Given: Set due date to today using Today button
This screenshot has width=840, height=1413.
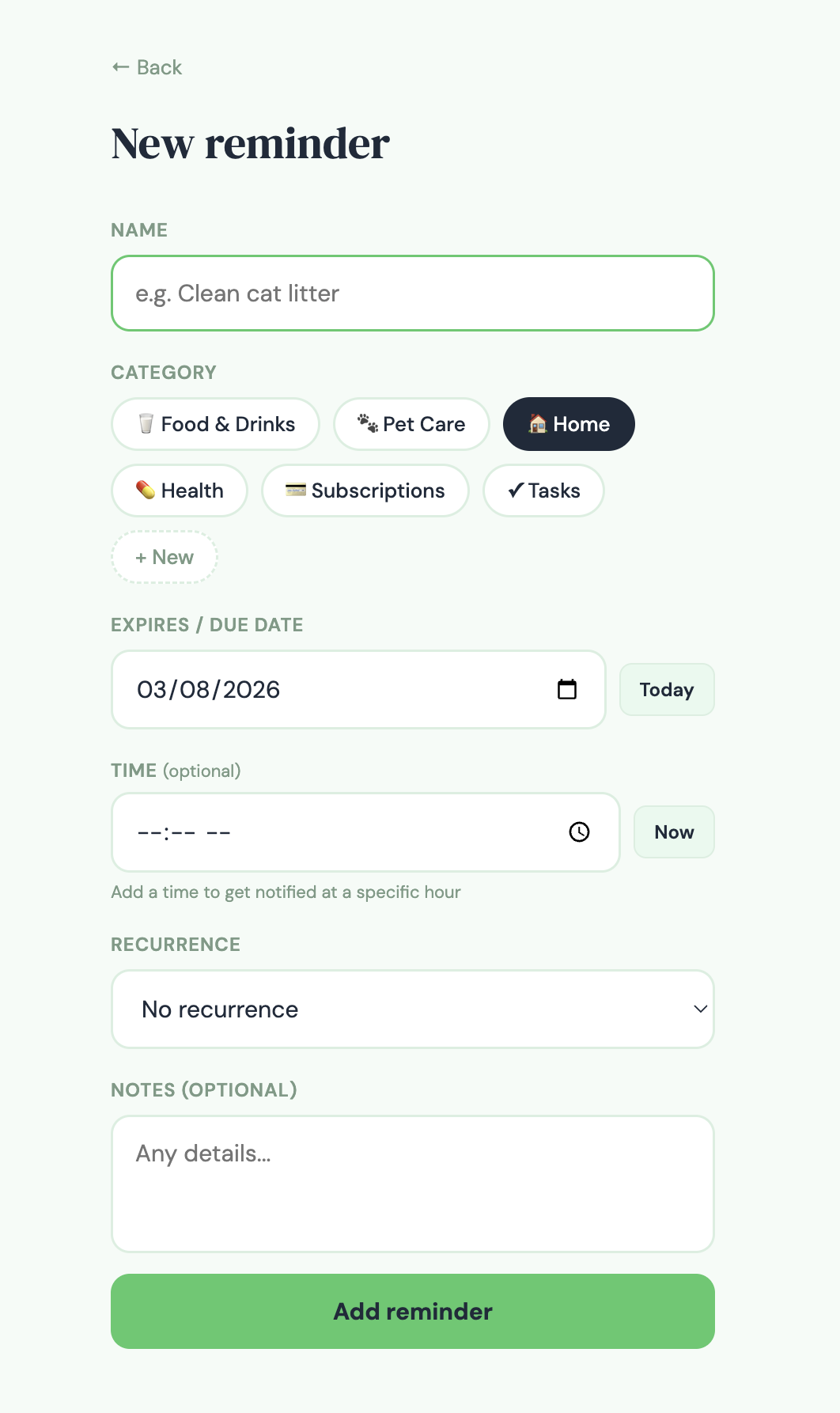Looking at the screenshot, I should click(x=666, y=689).
